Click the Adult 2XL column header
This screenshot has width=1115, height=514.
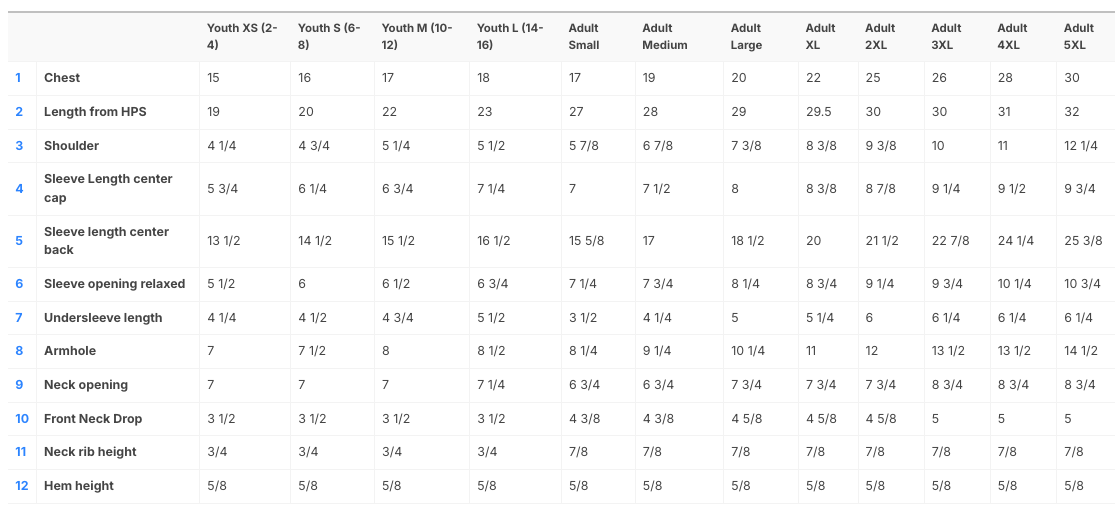[880, 37]
